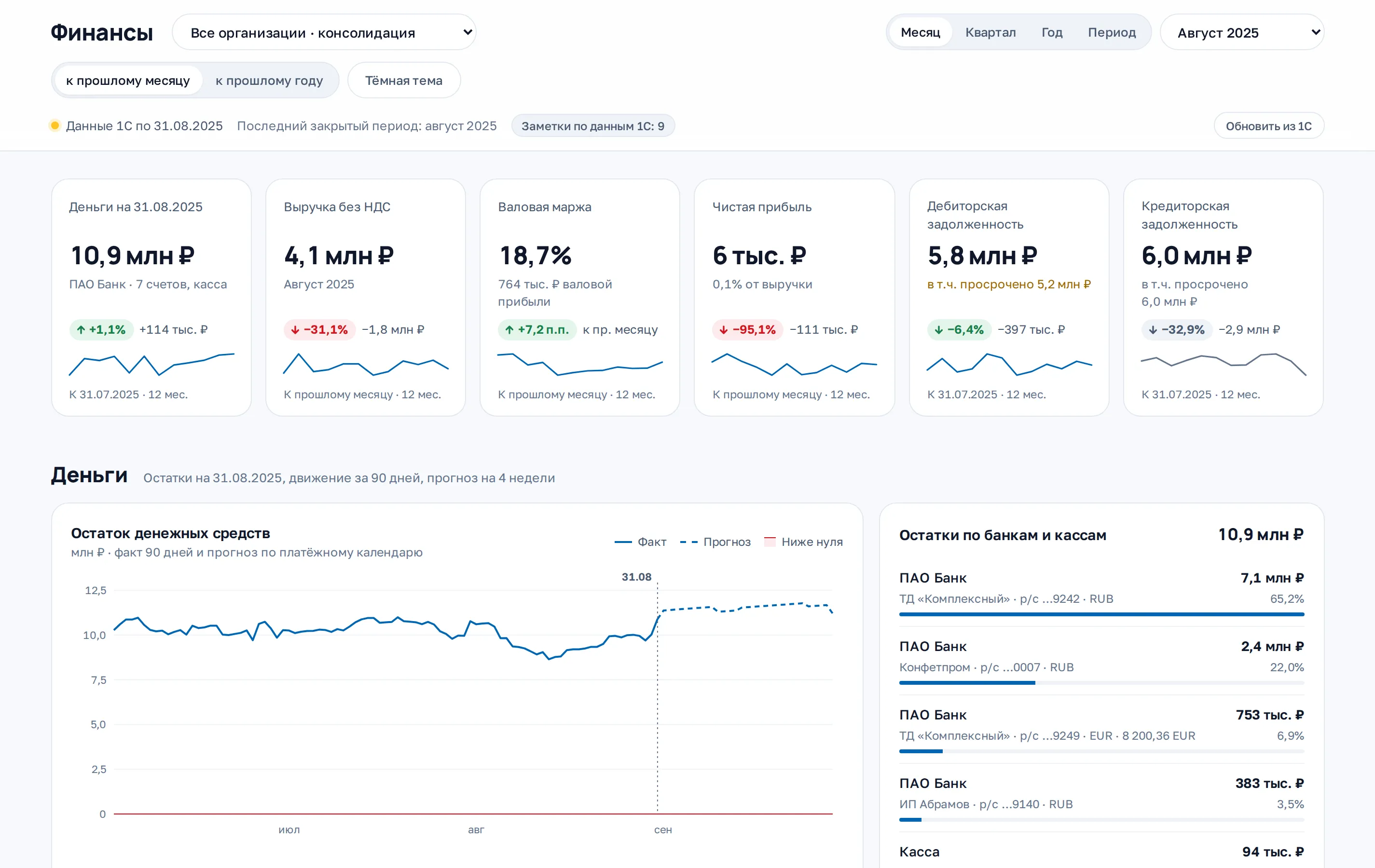This screenshot has width=1375, height=868.
Task: Open the Выручка без НДС sparkline
Action: [x=366, y=364]
